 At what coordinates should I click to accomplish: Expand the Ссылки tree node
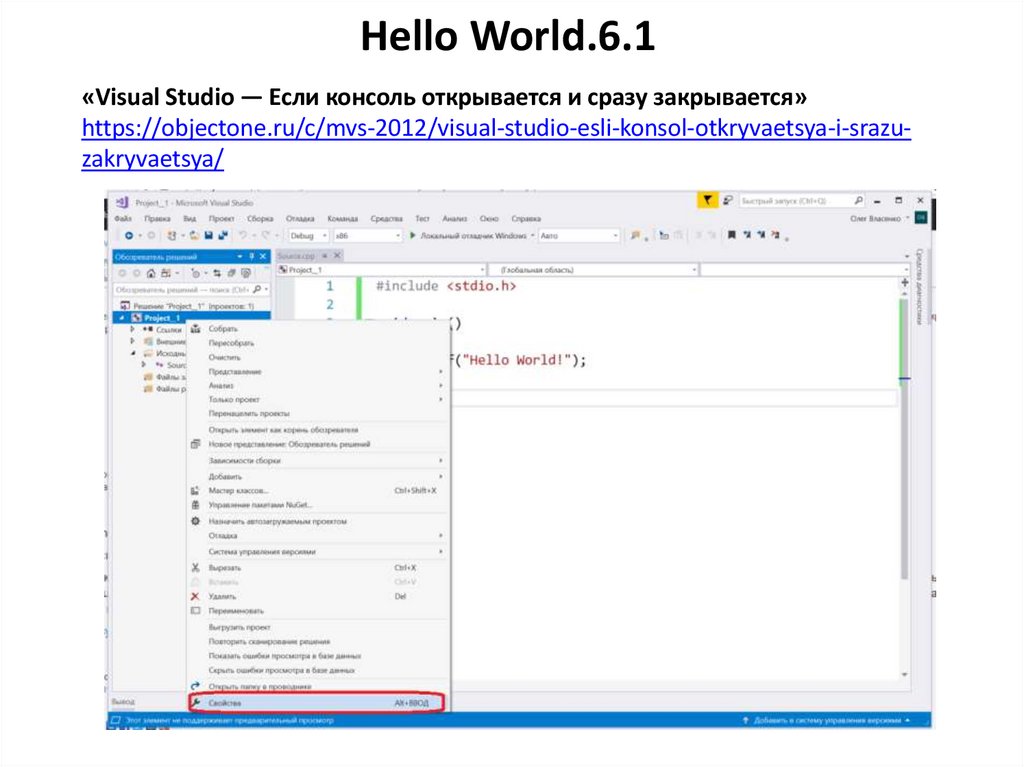click(x=133, y=329)
